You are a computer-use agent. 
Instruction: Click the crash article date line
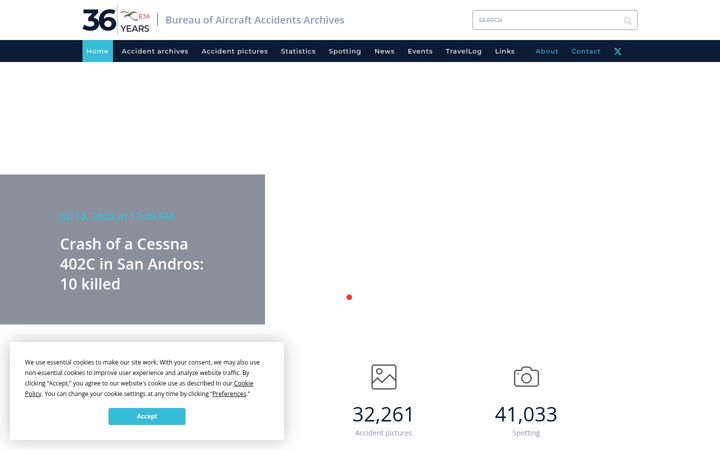click(x=117, y=216)
